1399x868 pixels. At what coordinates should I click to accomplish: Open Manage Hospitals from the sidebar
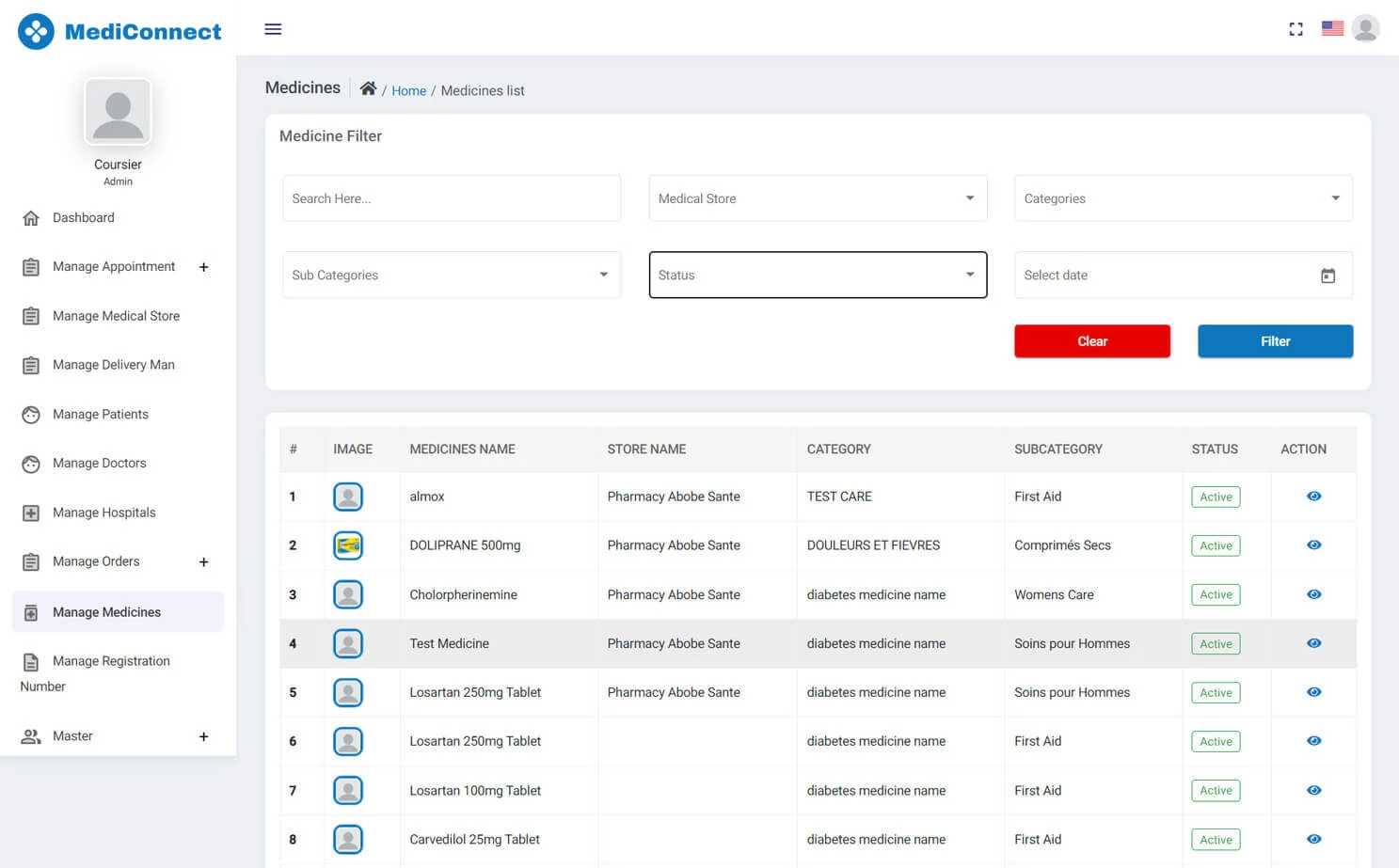pos(103,513)
